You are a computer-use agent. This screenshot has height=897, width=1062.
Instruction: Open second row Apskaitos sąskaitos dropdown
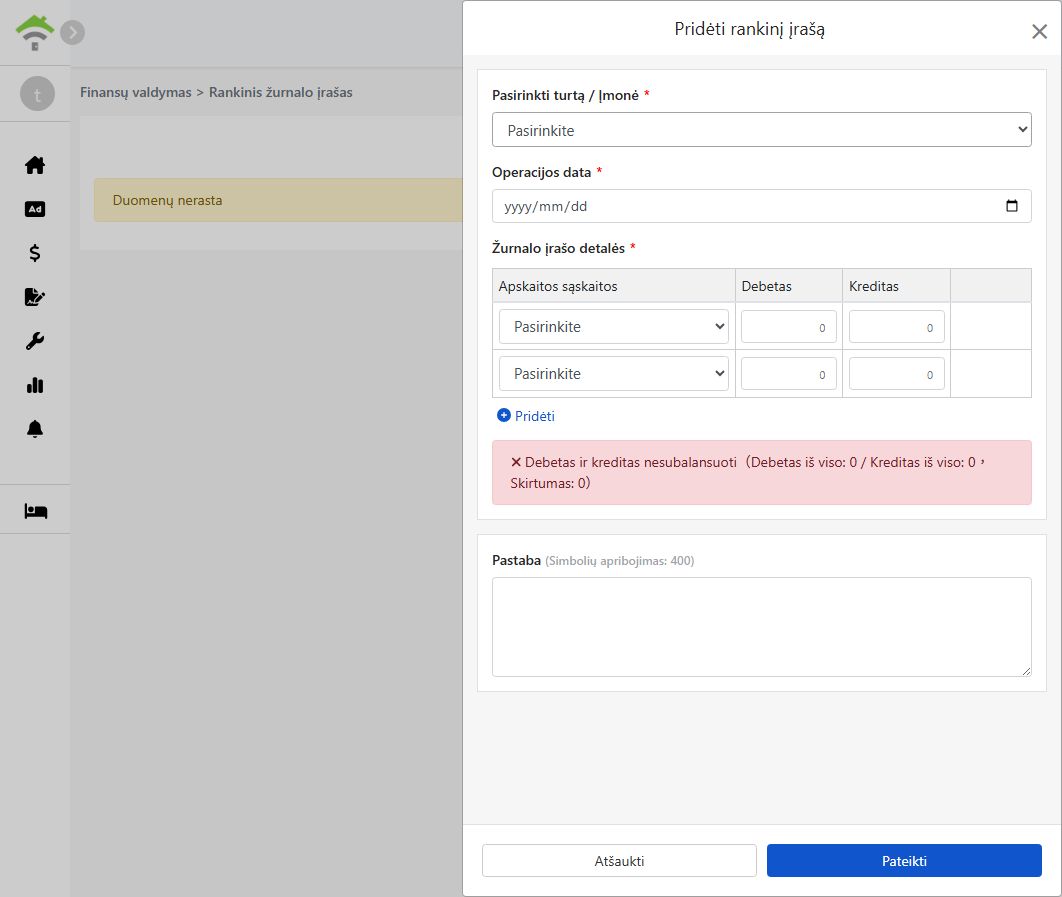click(x=614, y=373)
